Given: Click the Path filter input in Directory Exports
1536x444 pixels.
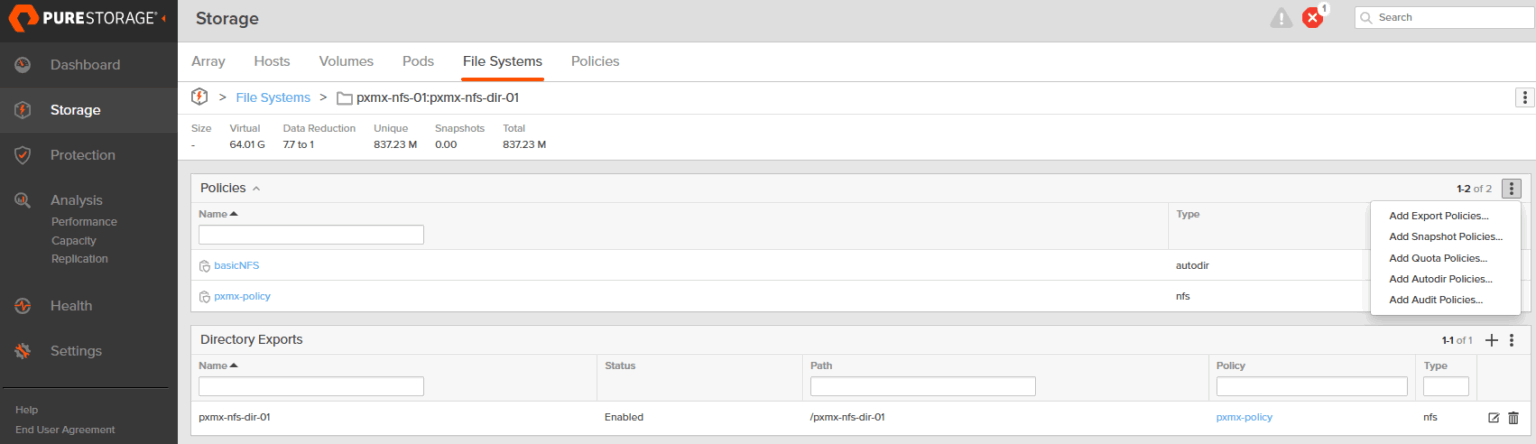Looking at the screenshot, I should (x=922, y=386).
